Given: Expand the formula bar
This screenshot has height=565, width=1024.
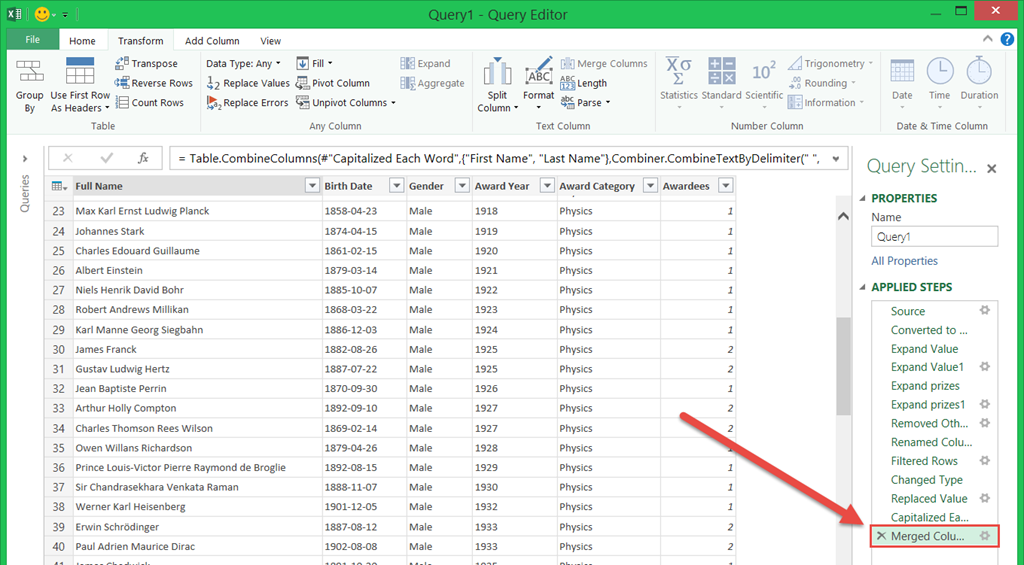Looking at the screenshot, I should [835, 158].
